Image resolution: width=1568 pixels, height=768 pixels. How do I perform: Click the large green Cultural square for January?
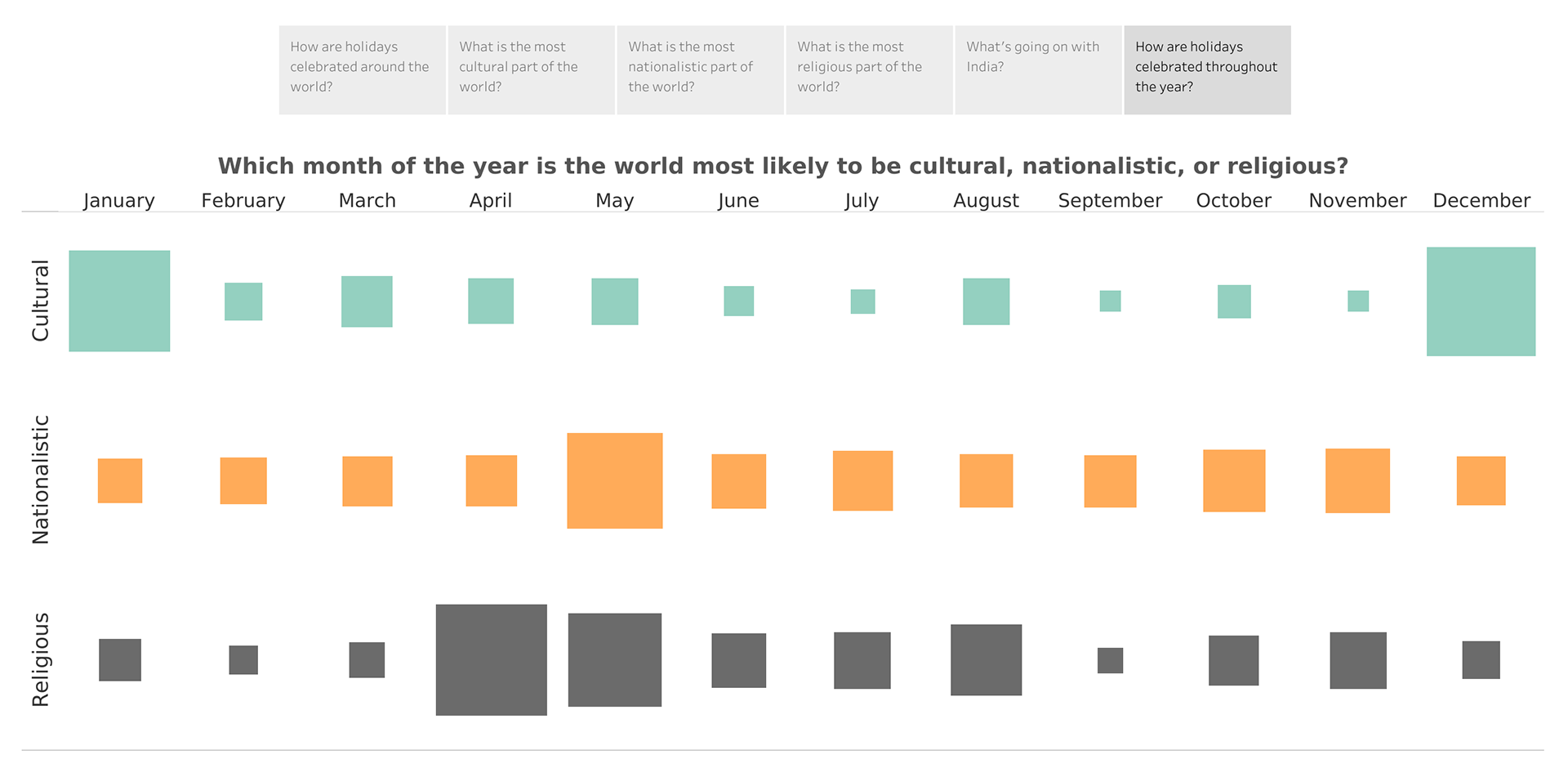tap(119, 301)
